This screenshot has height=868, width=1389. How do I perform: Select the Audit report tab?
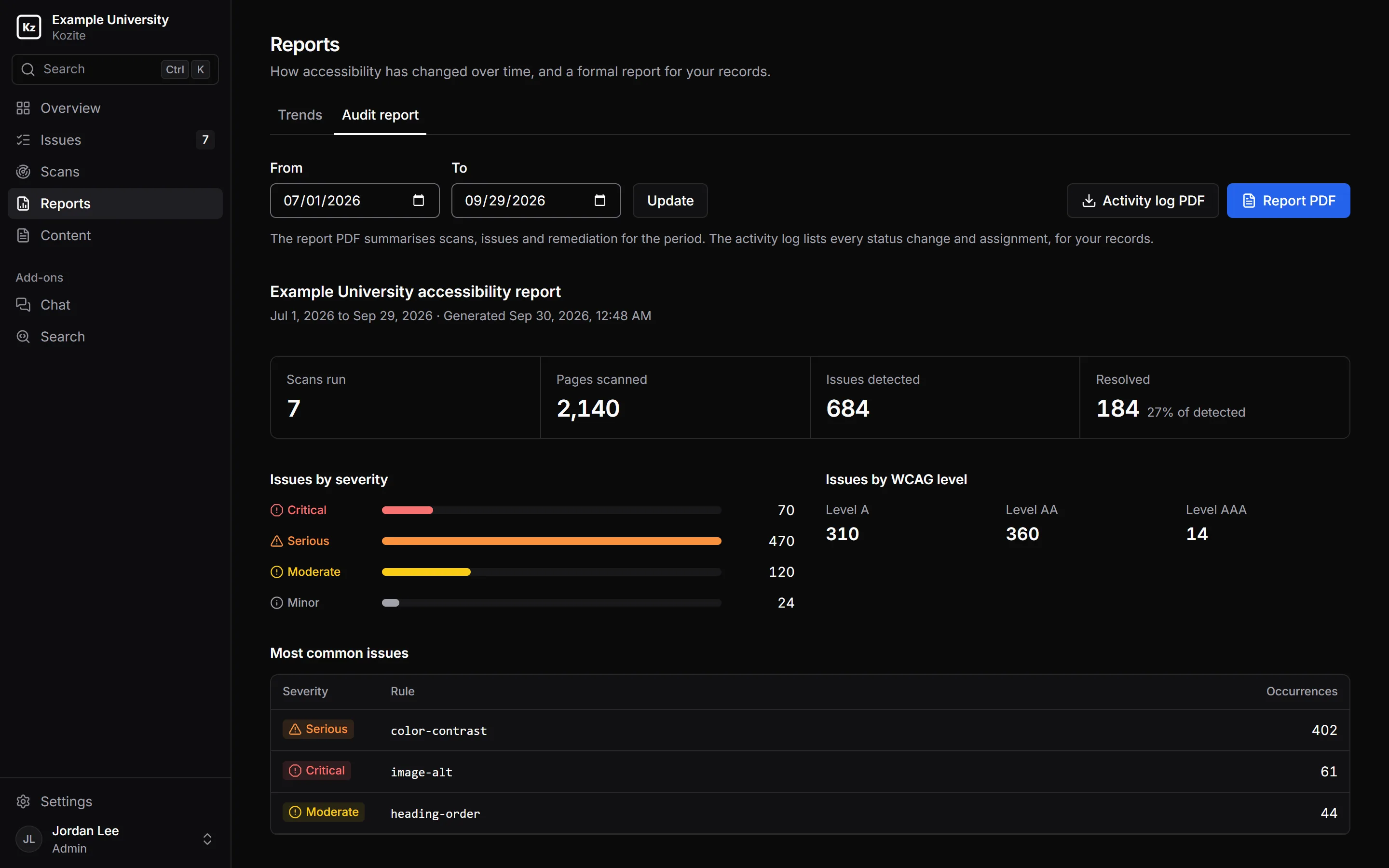(380, 115)
